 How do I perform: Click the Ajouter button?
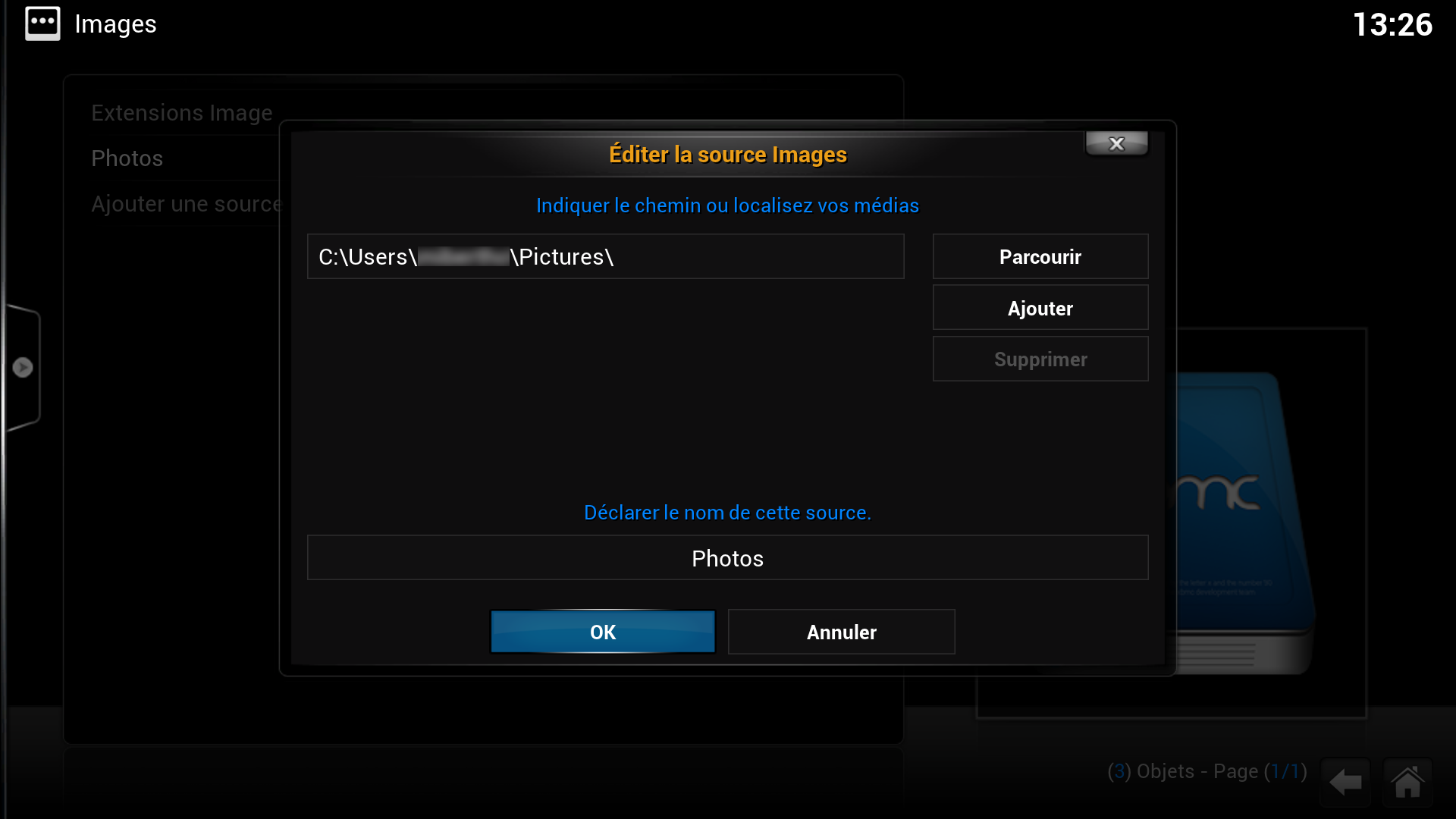[1040, 308]
